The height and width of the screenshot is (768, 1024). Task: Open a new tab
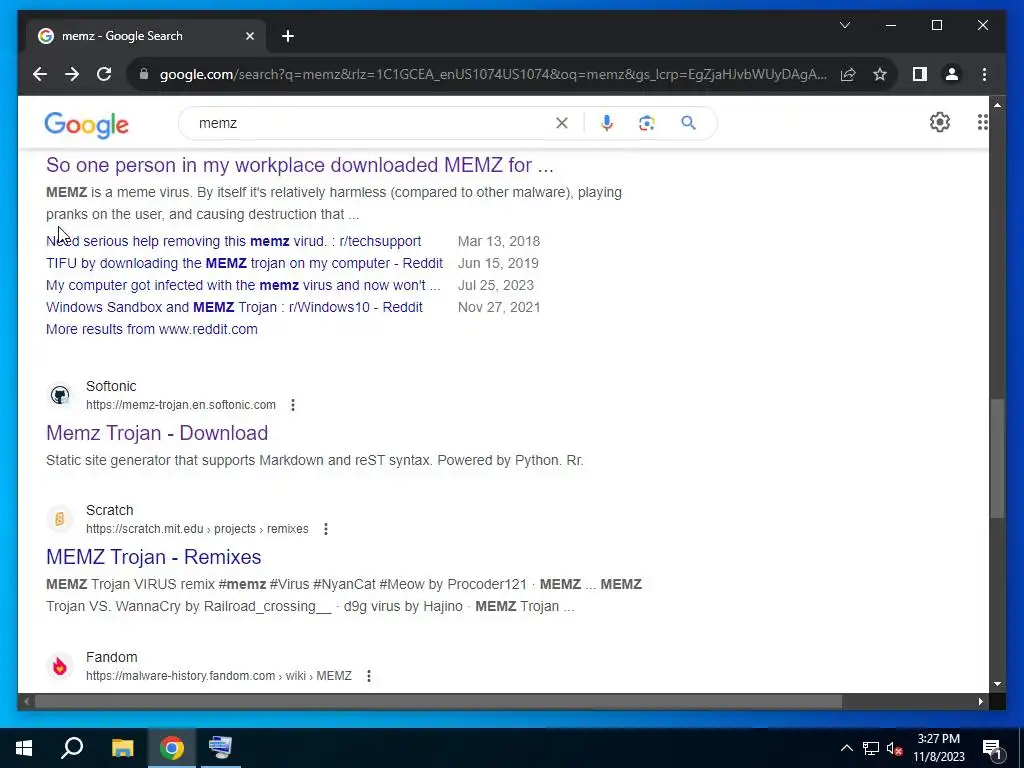point(288,36)
